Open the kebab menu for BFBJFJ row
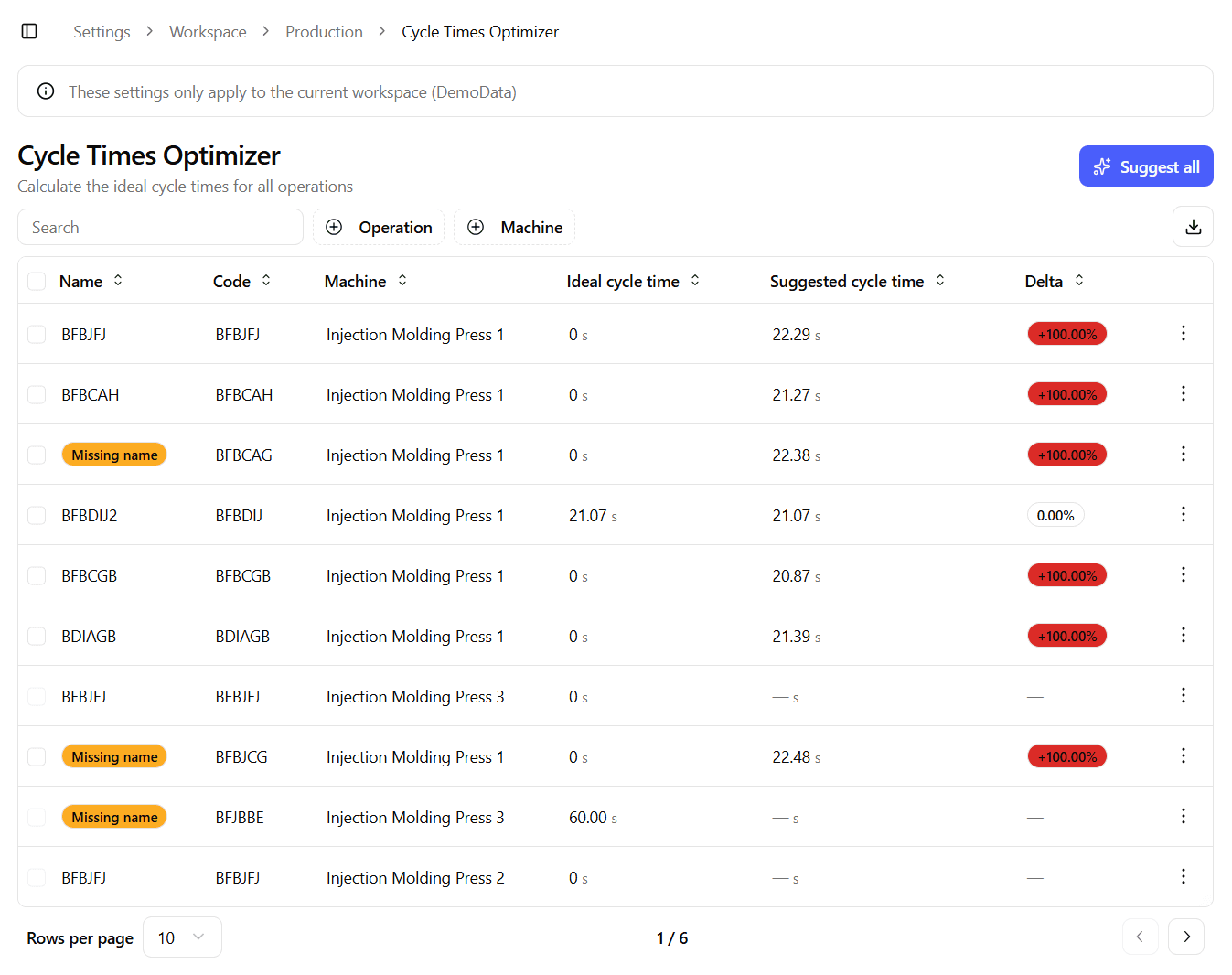This screenshot has width=1232, height=975. click(x=1183, y=333)
